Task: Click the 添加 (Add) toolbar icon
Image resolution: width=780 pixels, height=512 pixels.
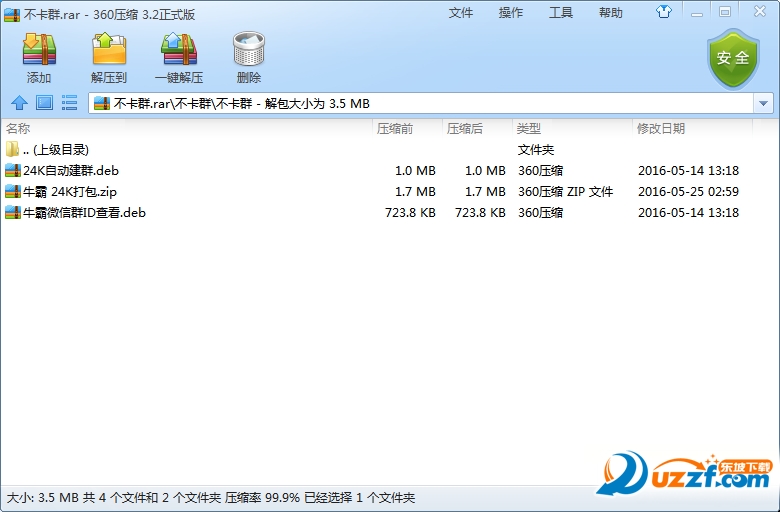Action: click(x=39, y=49)
